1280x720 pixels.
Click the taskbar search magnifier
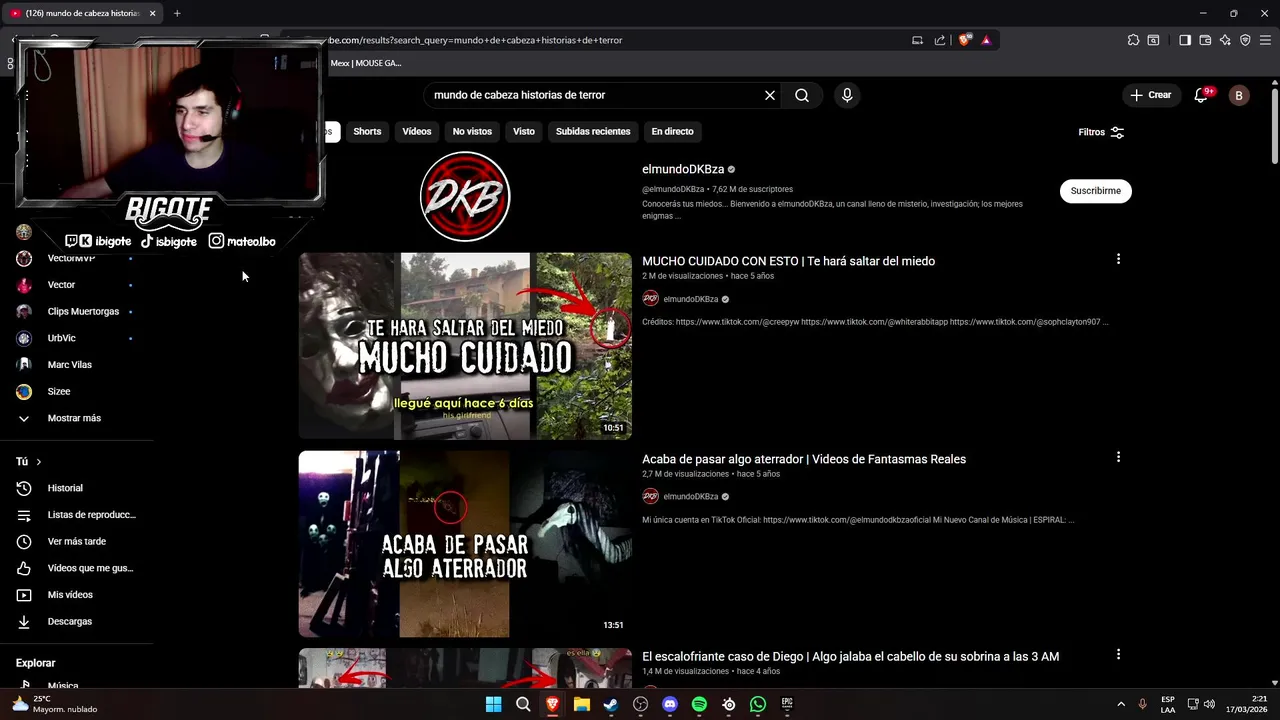(523, 704)
